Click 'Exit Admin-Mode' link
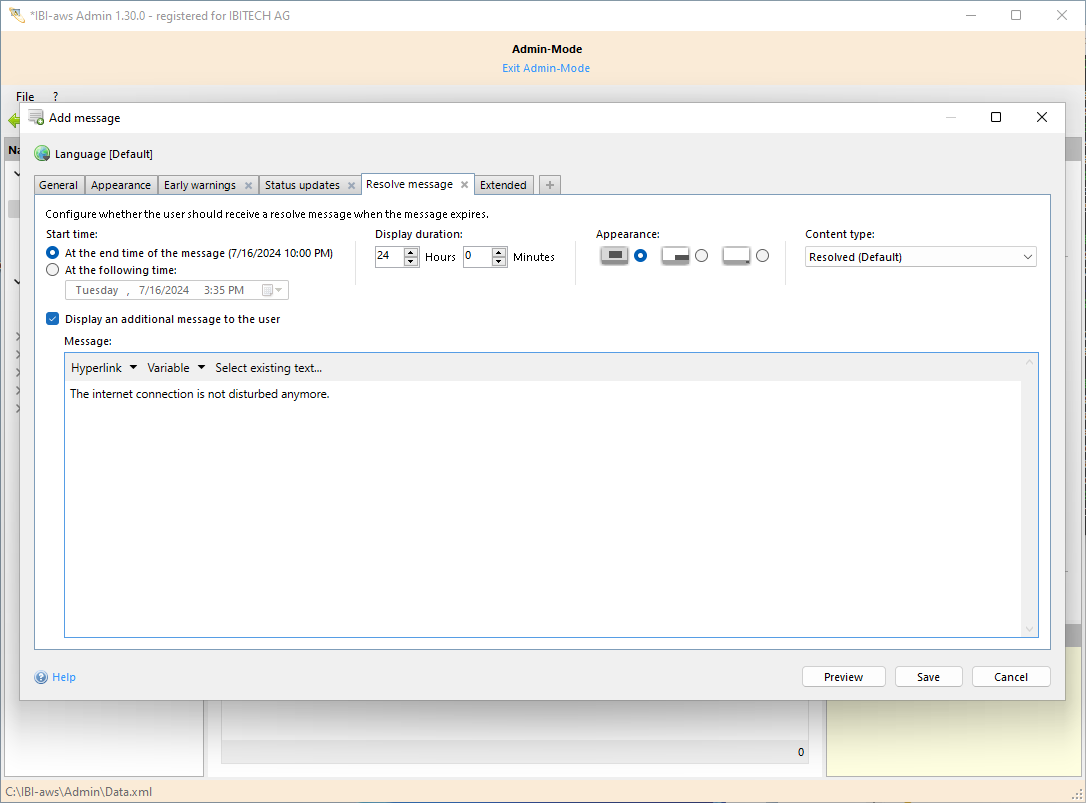Image resolution: width=1086 pixels, height=803 pixels. coord(546,68)
